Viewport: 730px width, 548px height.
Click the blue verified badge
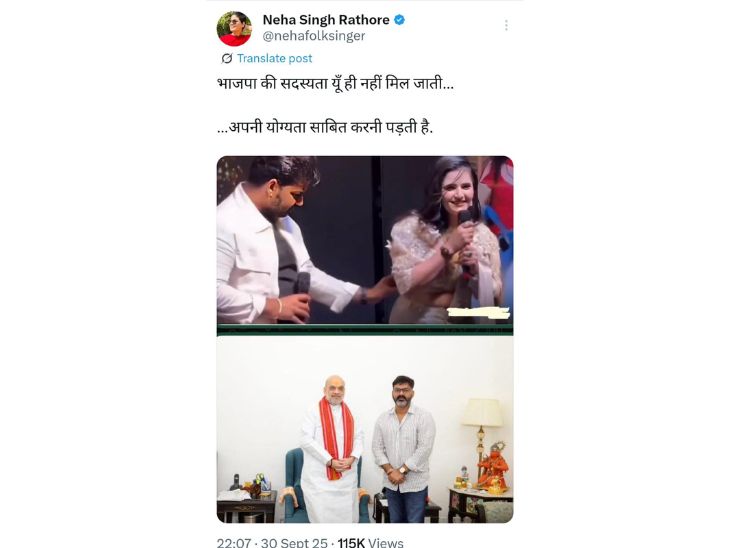click(x=399, y=20)
